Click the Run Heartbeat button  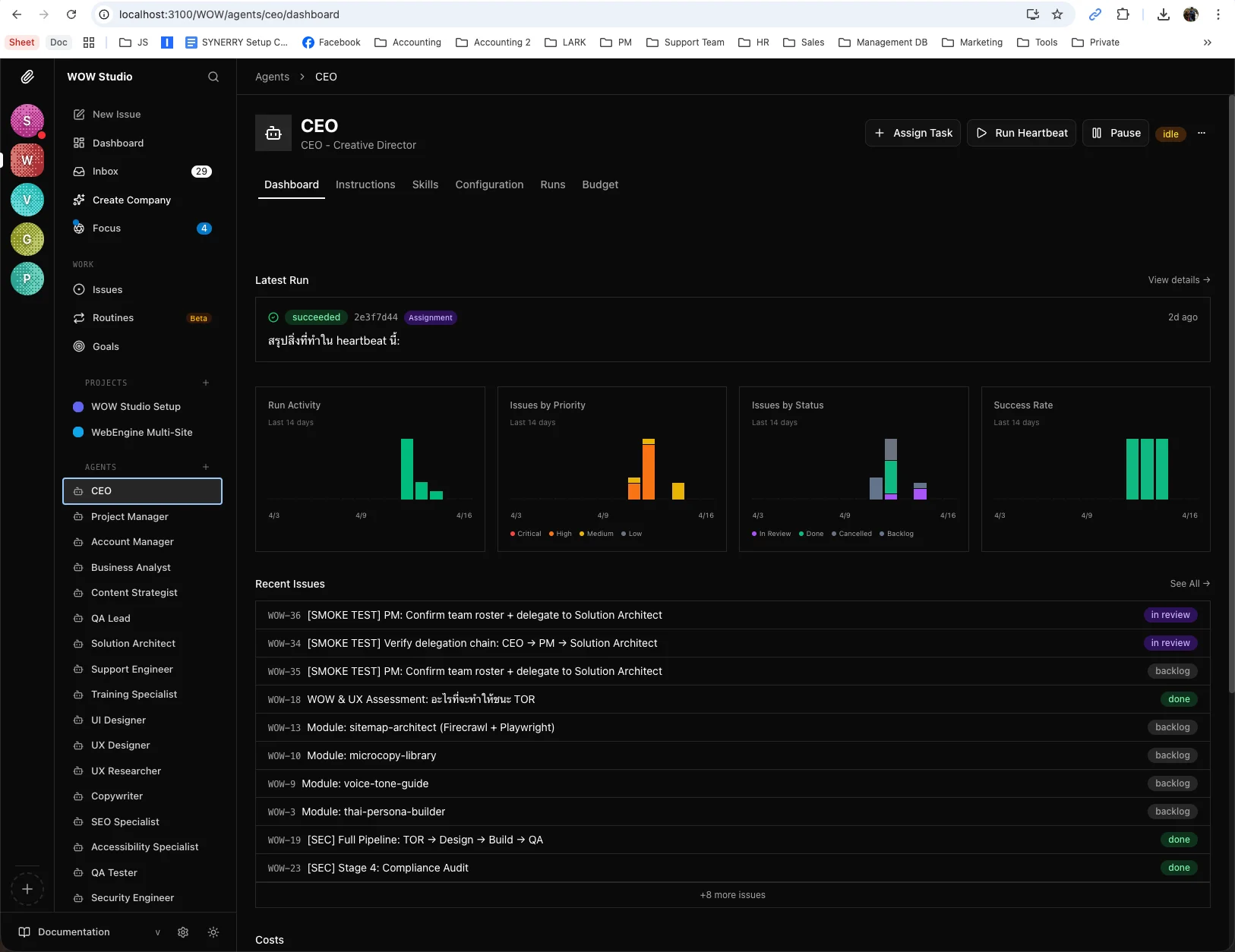tap(1021, 133)
